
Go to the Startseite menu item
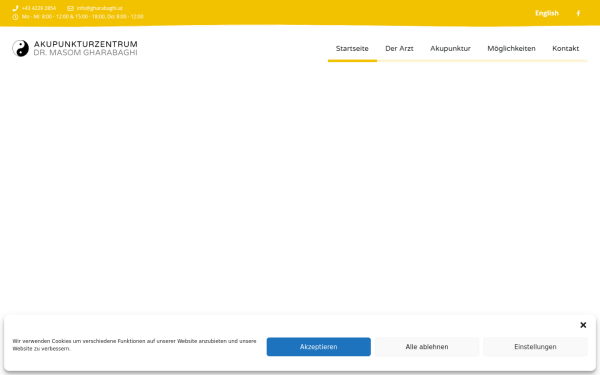point(352,49)
